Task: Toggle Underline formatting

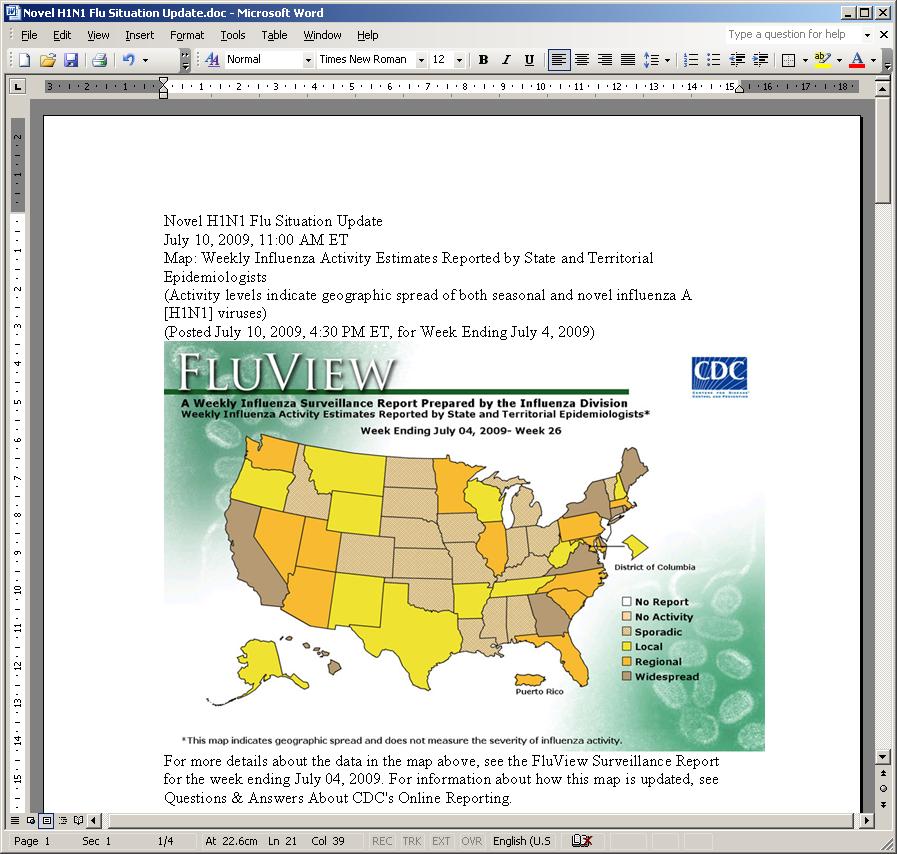Action: click(529, 59)
